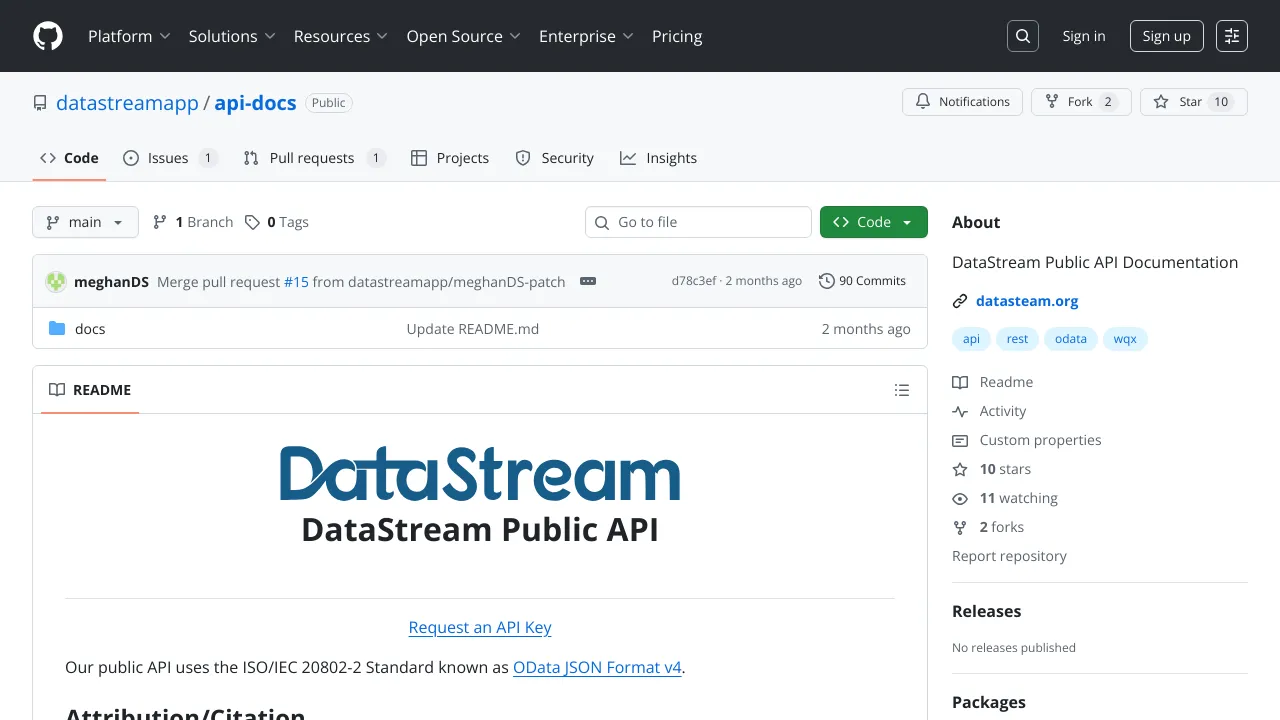Visit the datasteam.org website link
Screen dimensions: 1280x720
click(1027, 301)
